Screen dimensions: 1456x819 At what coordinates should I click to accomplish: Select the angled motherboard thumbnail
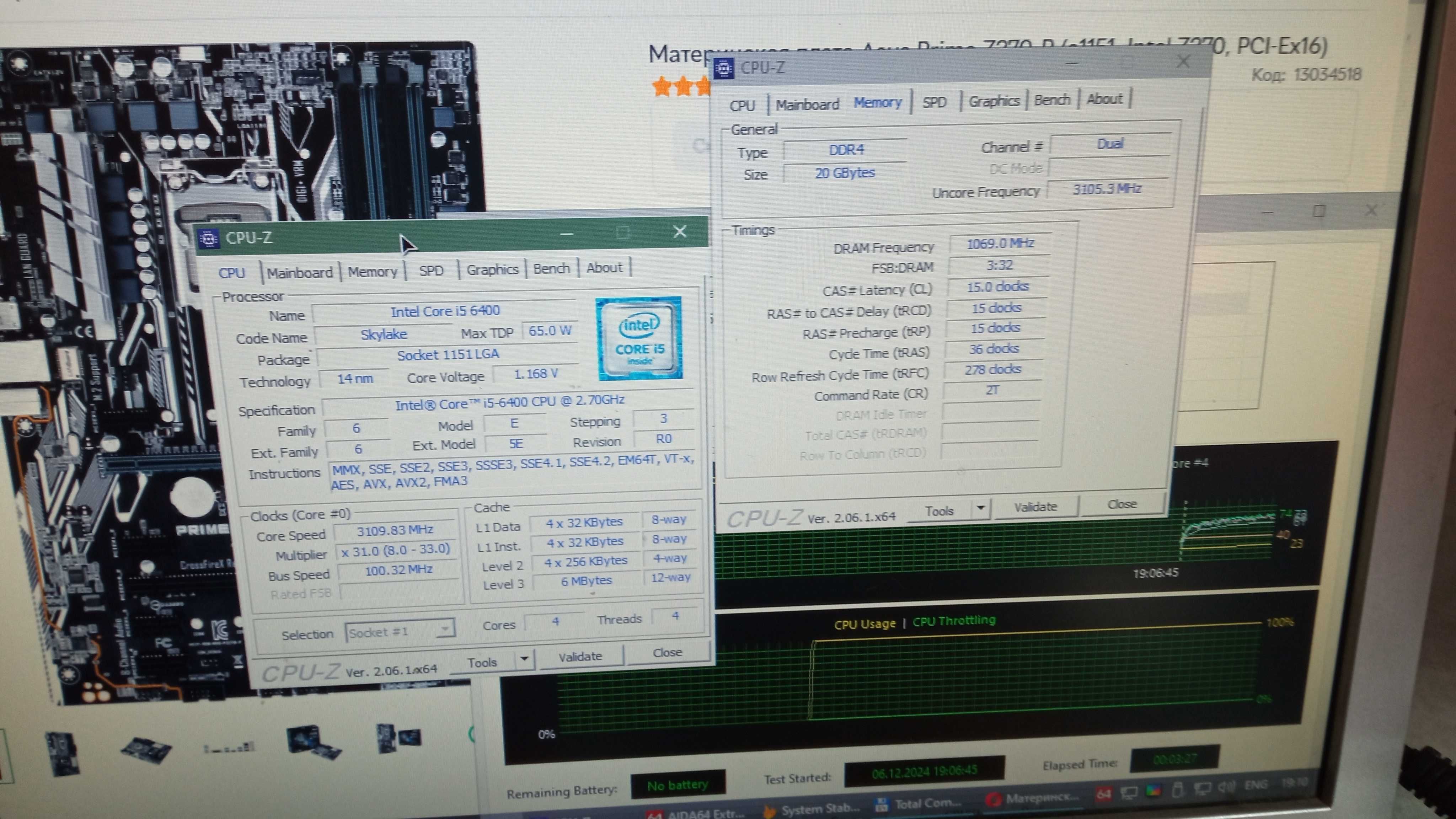point(146,751)
